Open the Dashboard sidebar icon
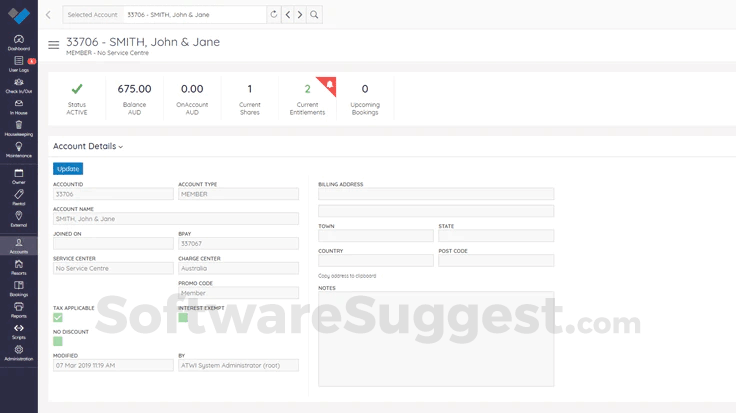This screenshot has width=736, height=413. [19, 42]
